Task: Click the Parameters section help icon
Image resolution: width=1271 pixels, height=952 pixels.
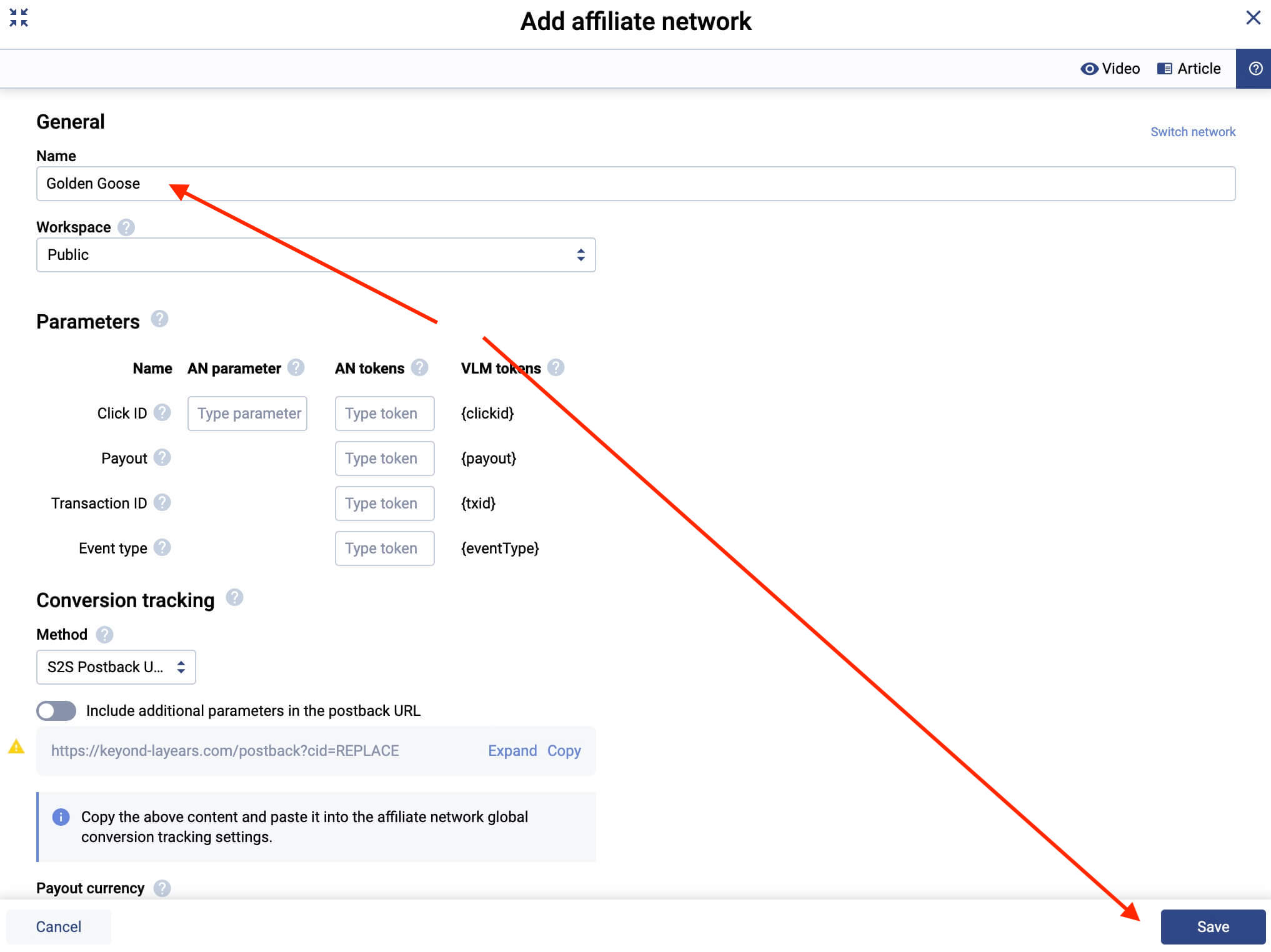Action: [160, 319]
